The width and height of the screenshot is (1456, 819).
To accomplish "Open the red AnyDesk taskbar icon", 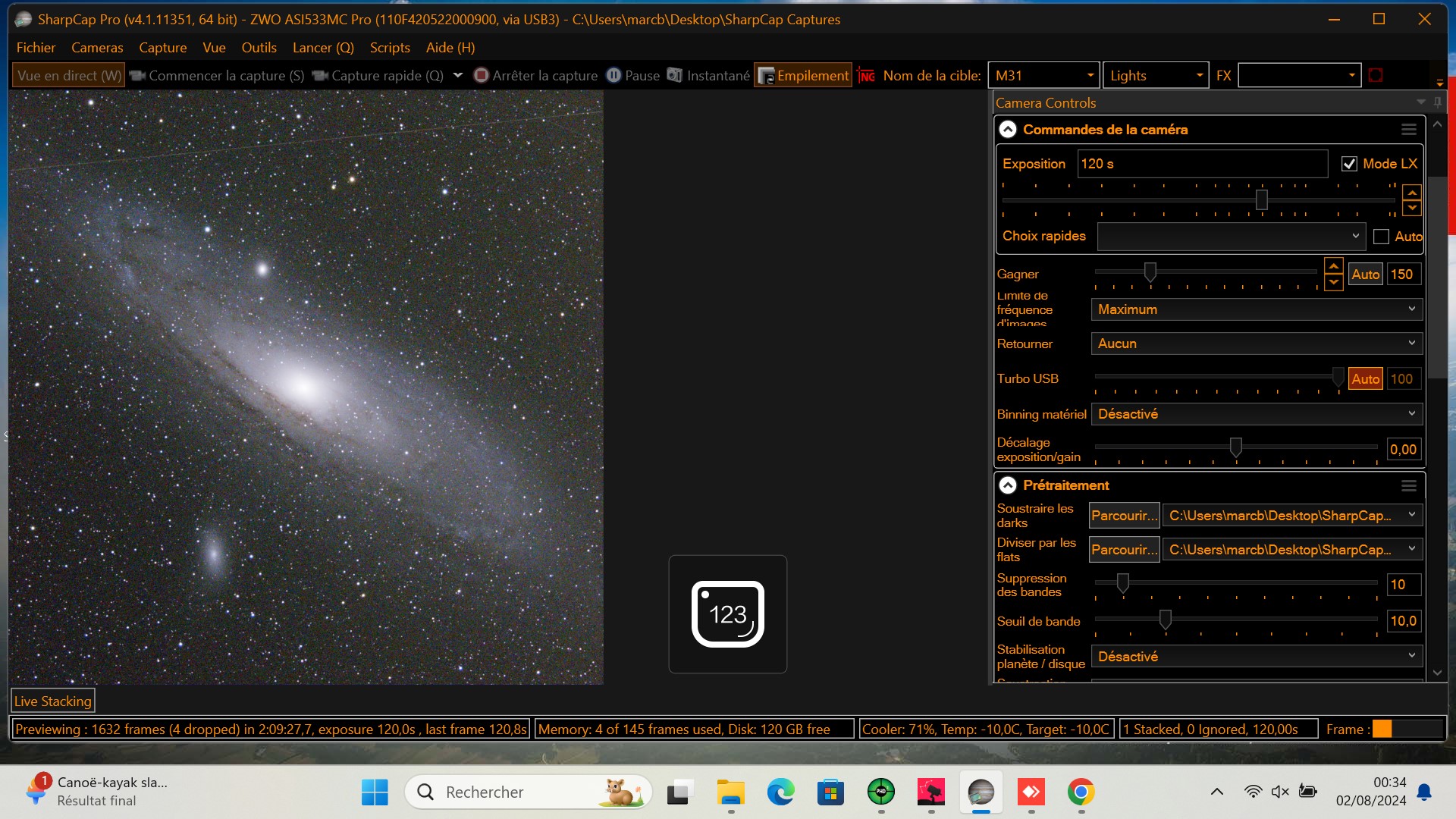I will pyautogui.click(x=1031, y=792).
